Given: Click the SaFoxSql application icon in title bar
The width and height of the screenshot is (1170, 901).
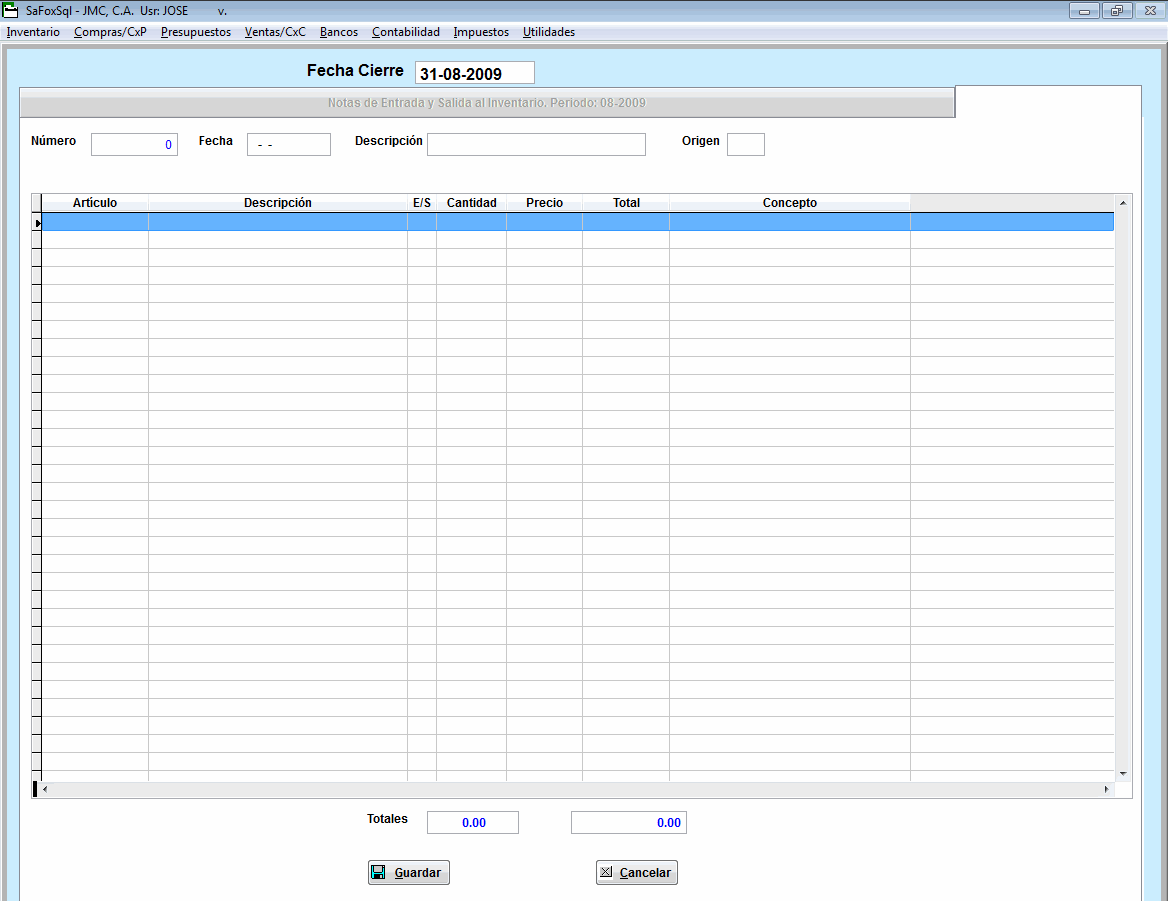Looking at the screenshot, I should [12, 11].
